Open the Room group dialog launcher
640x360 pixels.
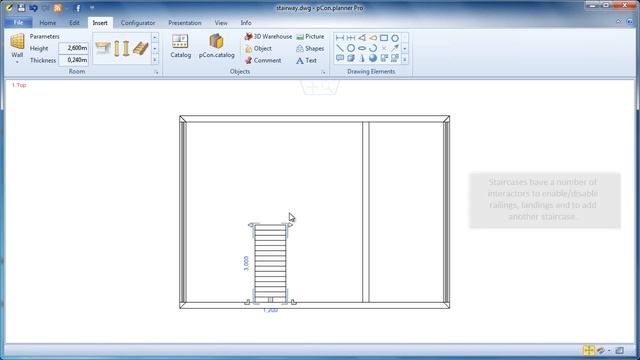pos(156,72)
